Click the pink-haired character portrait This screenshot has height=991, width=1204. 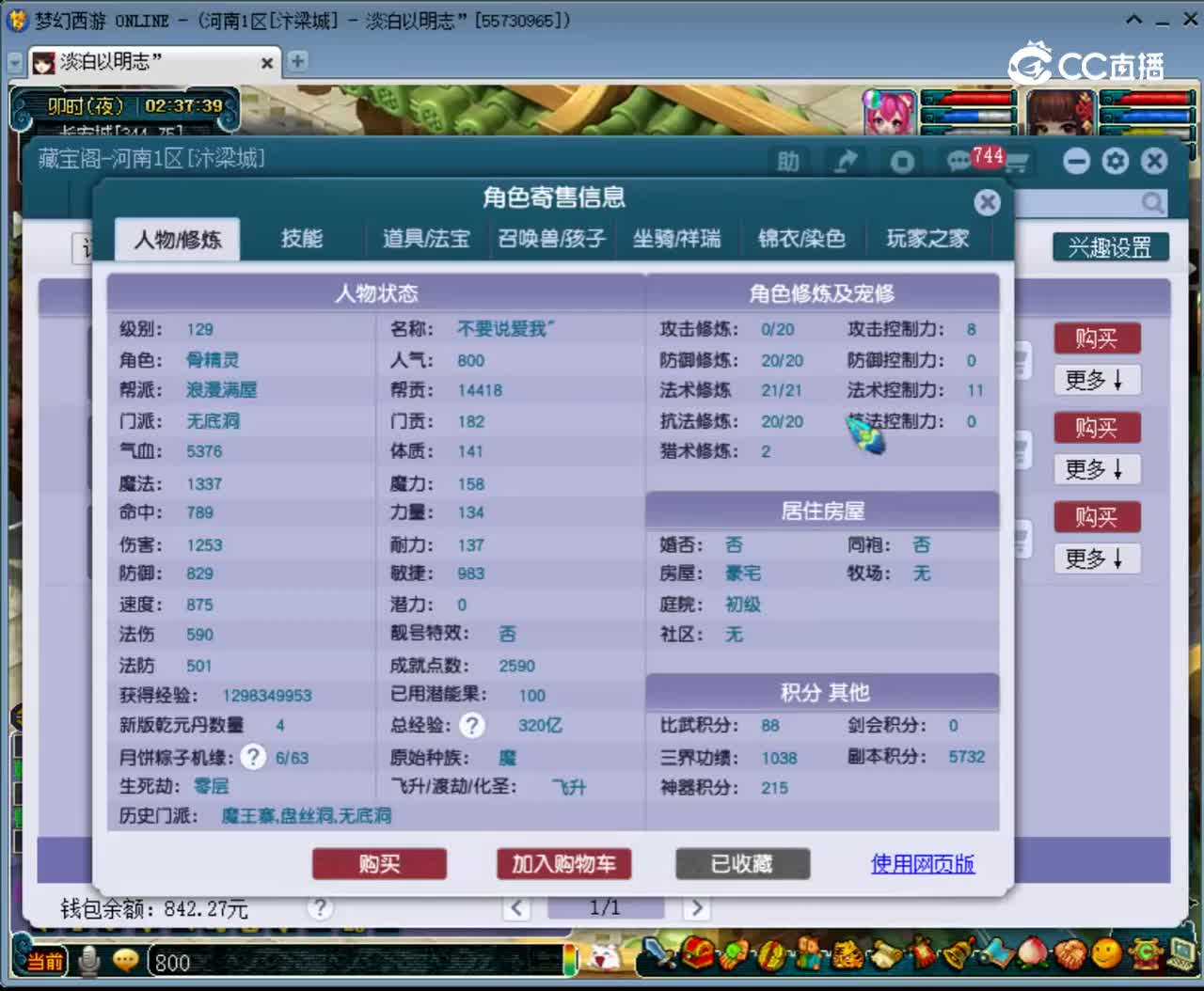point(890,114)
